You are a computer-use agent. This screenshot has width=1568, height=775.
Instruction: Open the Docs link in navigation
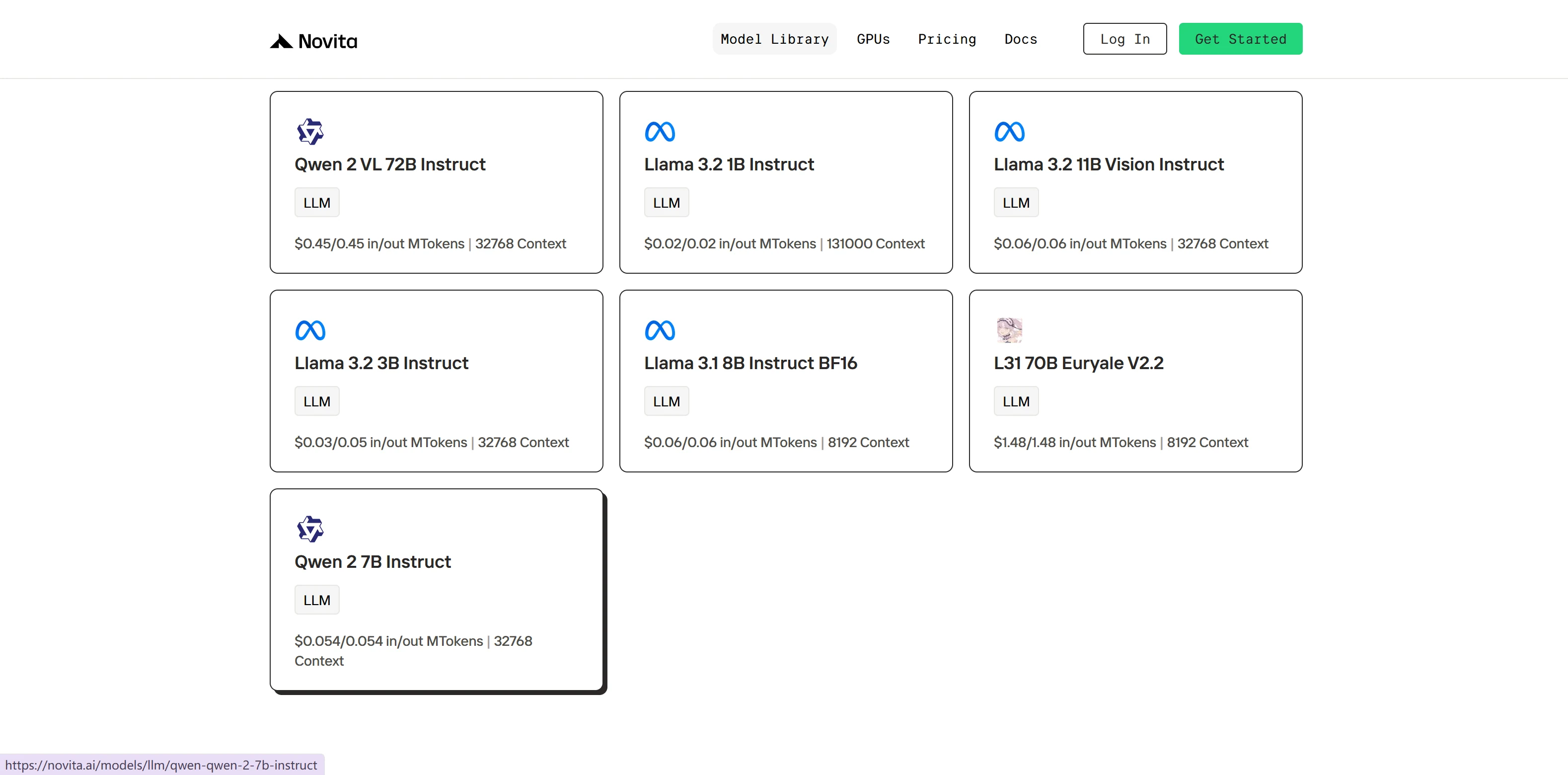click(x=1020, y=39)
